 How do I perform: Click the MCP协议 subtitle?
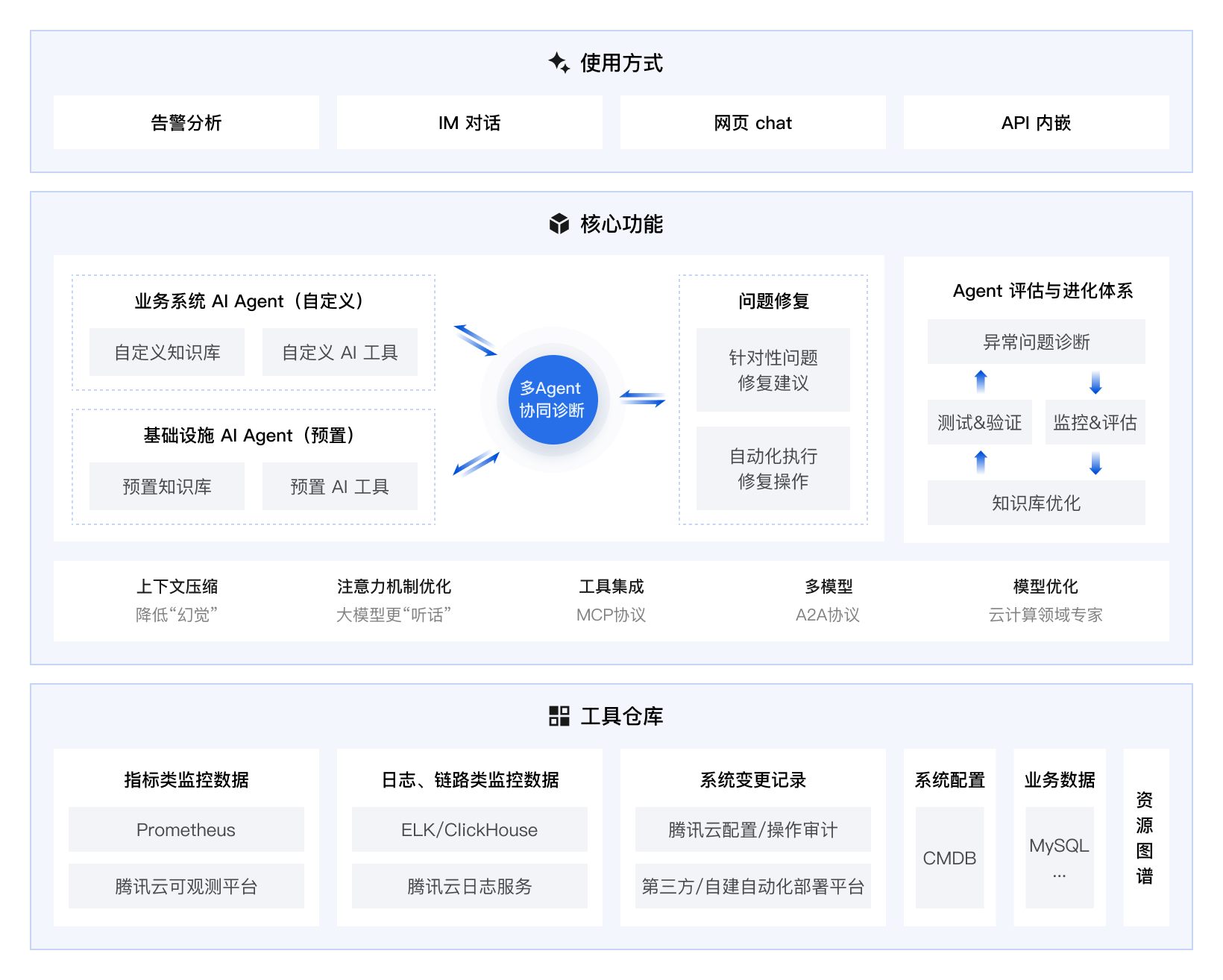611,615
